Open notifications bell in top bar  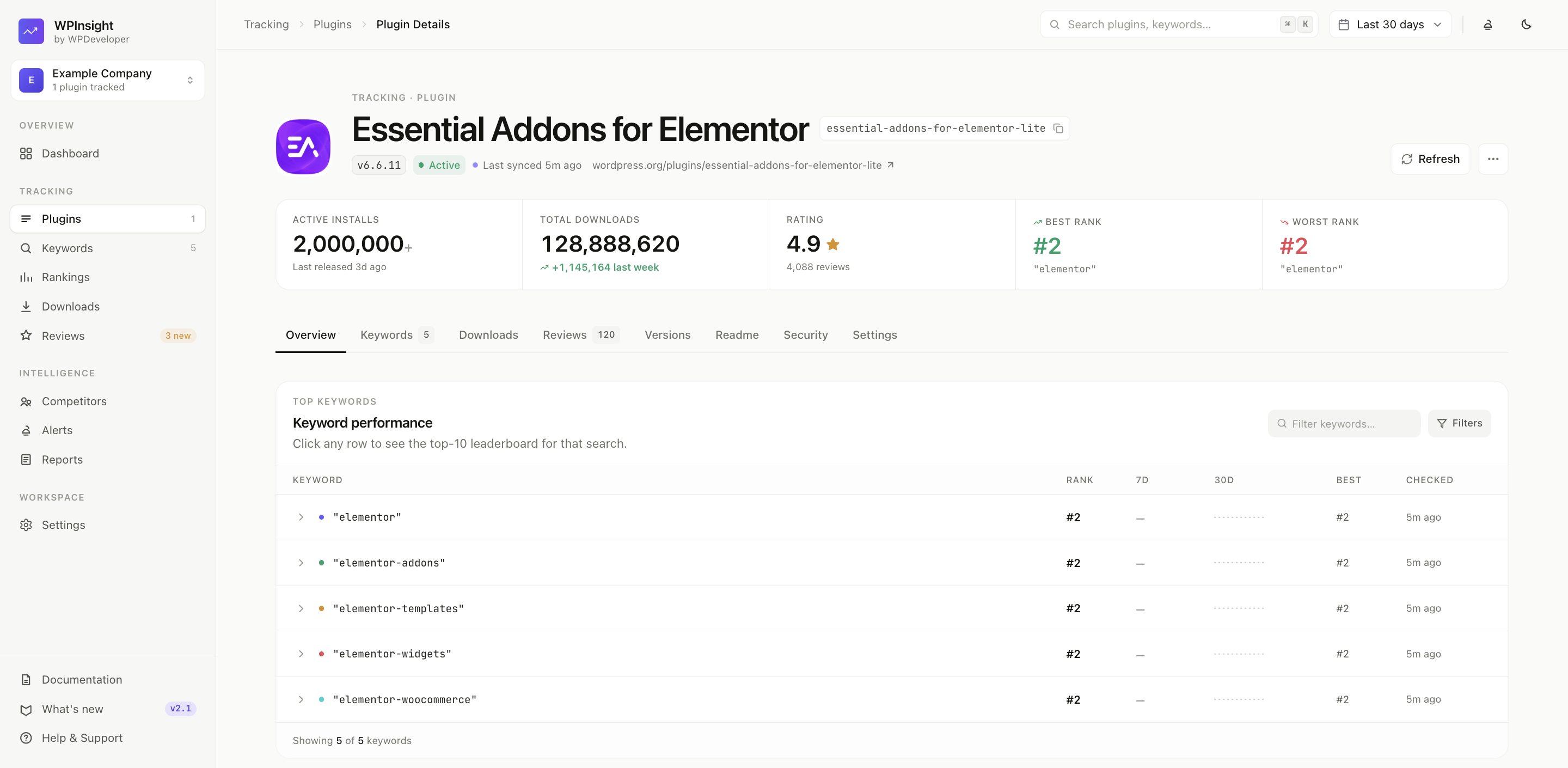click(x=1487, y=25)
